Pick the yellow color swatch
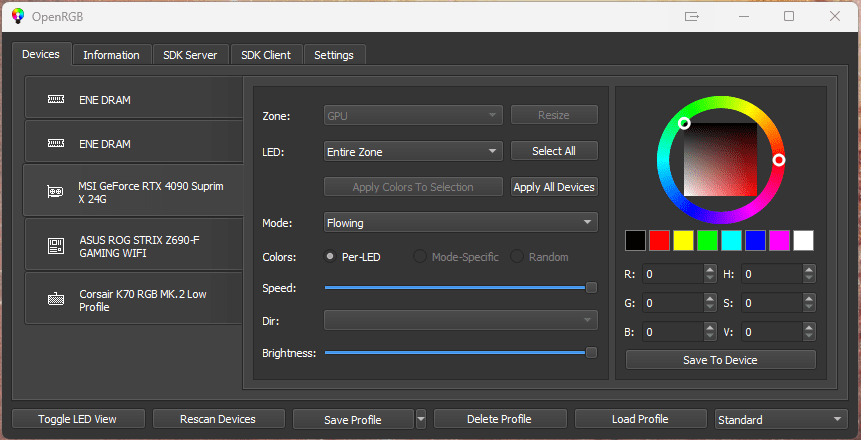This screenshot has height=440, width=861. 684,240
